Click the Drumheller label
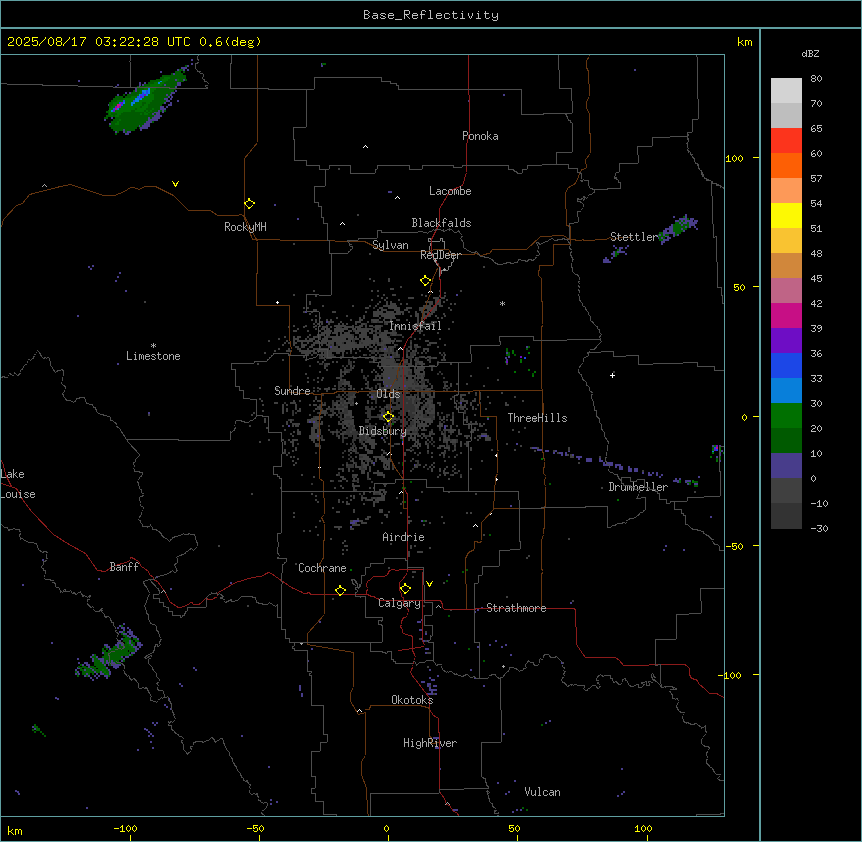 [638, 487]
